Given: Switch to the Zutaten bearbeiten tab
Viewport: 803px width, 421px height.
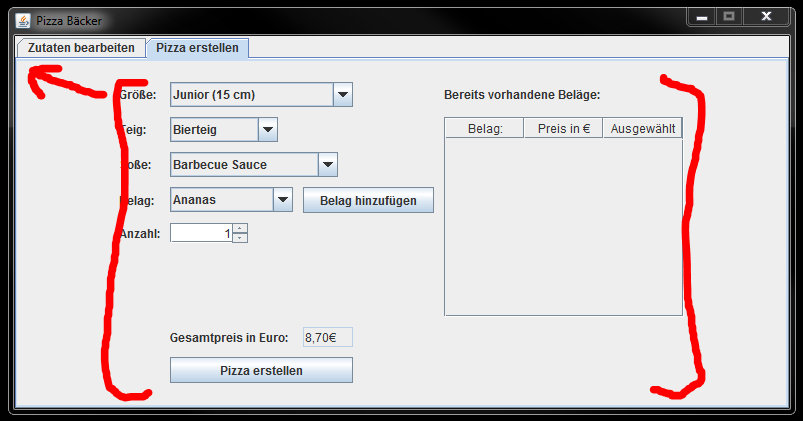Looking at the screenshot, I should coord(81,48).
